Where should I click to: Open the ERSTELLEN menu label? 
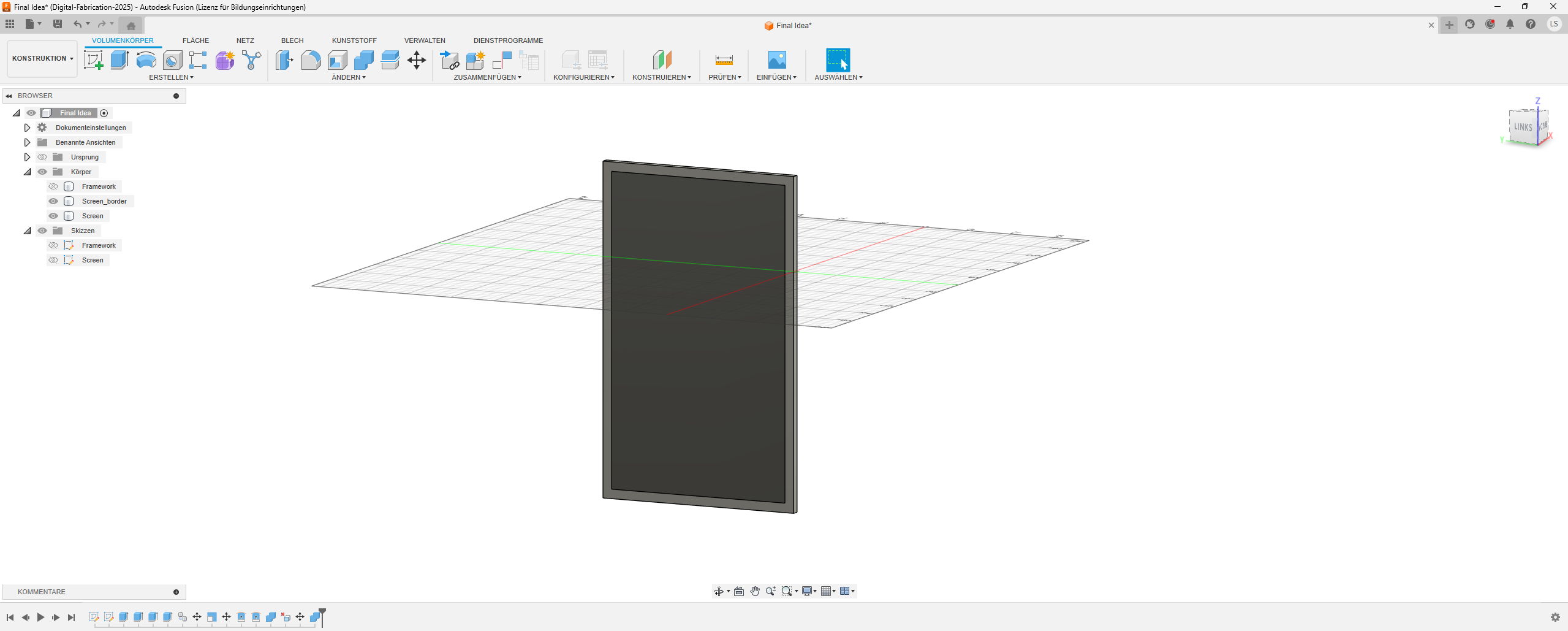coord(171,77)
